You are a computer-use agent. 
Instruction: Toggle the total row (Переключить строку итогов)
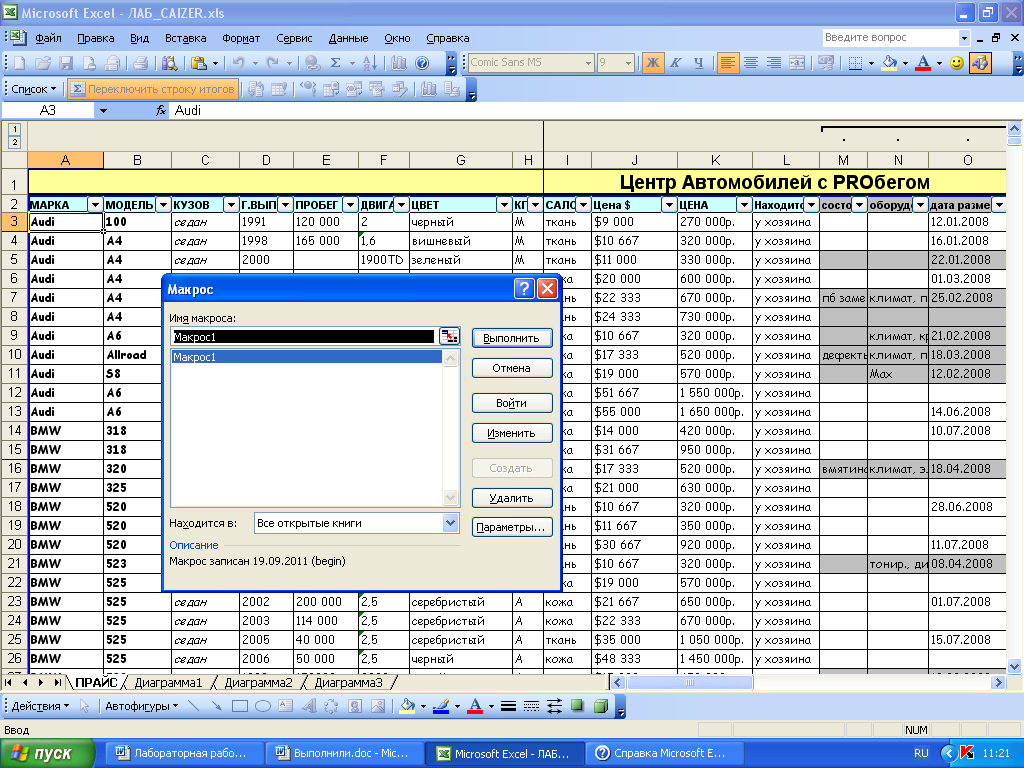coord(153,89)
